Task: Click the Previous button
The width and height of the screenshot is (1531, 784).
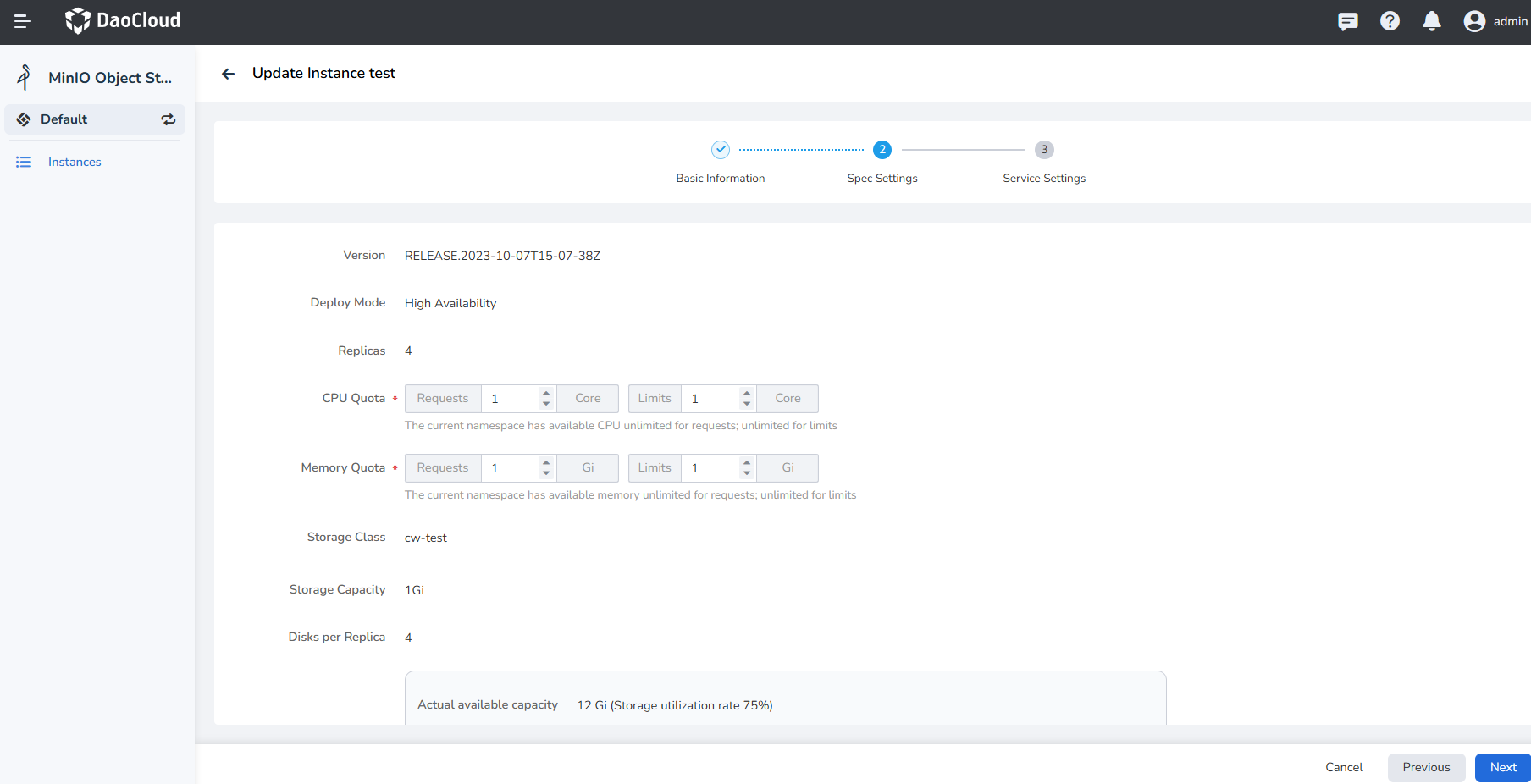Action: (x=1426, y=767)
